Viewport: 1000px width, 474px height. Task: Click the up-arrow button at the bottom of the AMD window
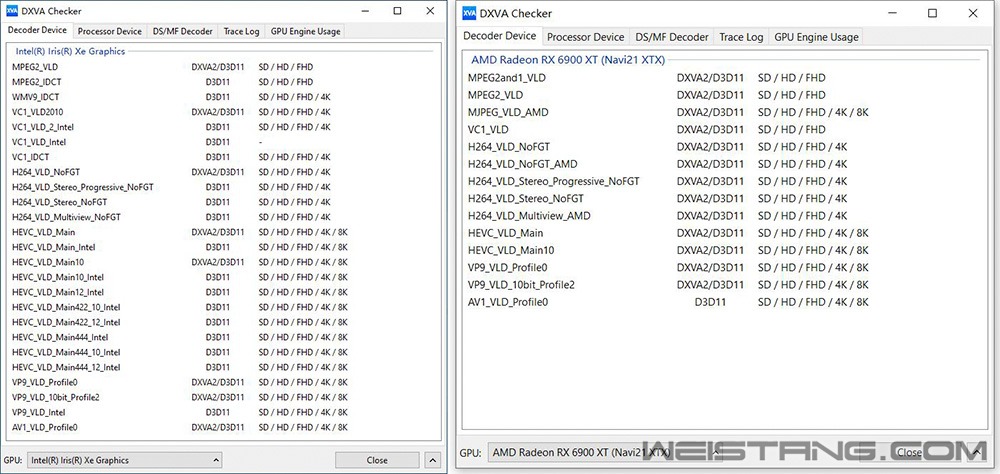pyautogui.click(x=973, y=452)
